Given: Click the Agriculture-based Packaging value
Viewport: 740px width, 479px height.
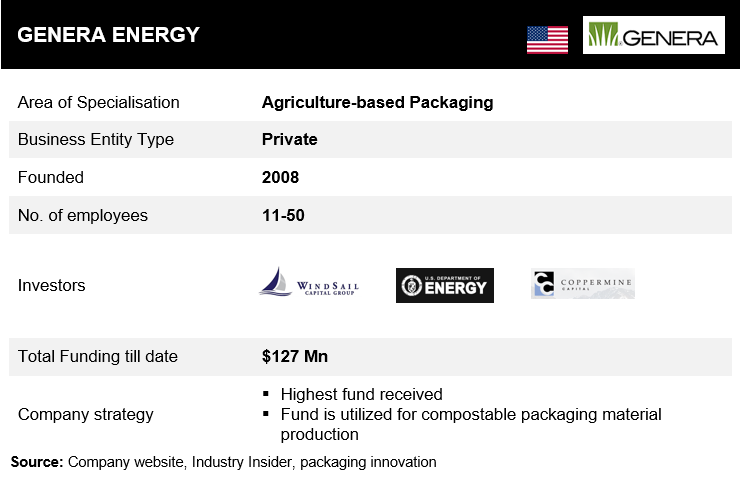Looking at the screenshot, I should [378, 102].
